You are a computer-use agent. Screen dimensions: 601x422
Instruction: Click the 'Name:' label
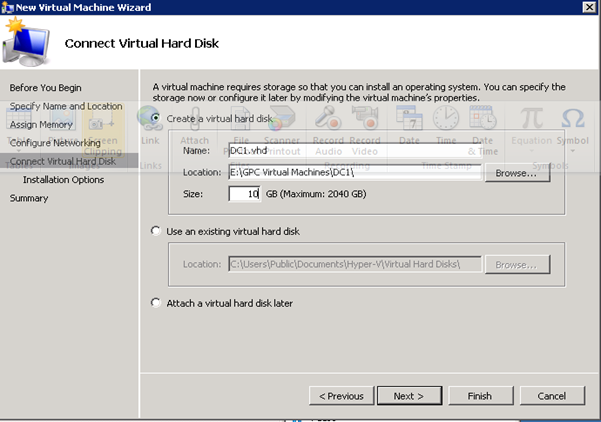coord(196,151)
